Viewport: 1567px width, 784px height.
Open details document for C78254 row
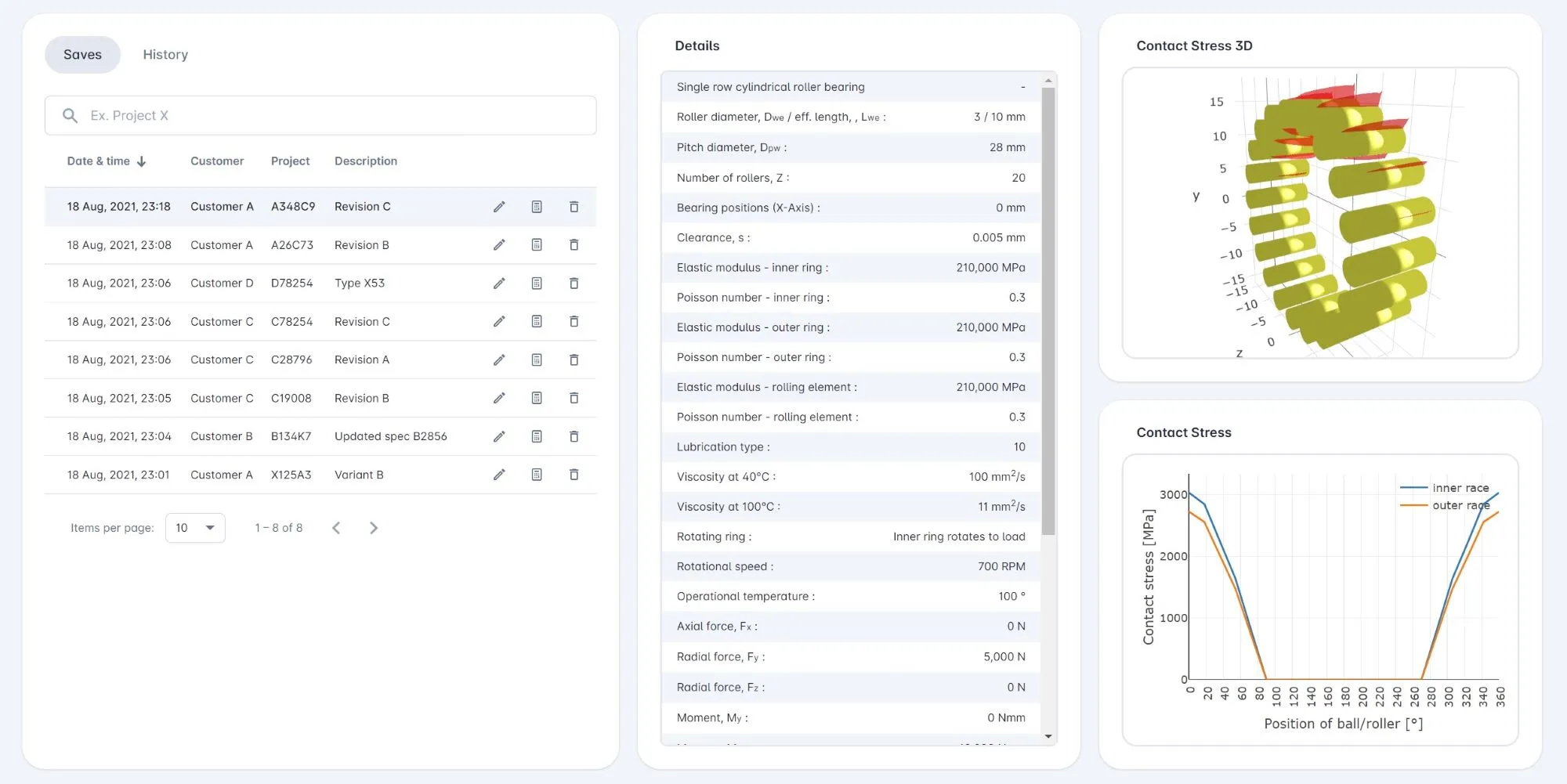537,322
